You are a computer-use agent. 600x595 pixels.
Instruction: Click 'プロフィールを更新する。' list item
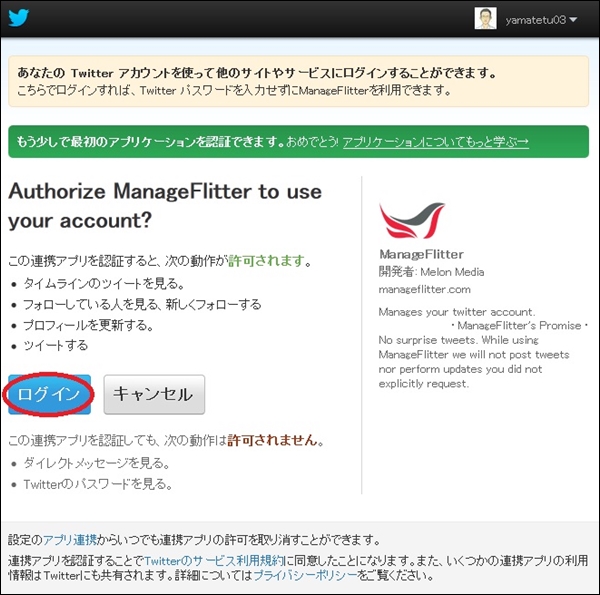coord(88,325)
